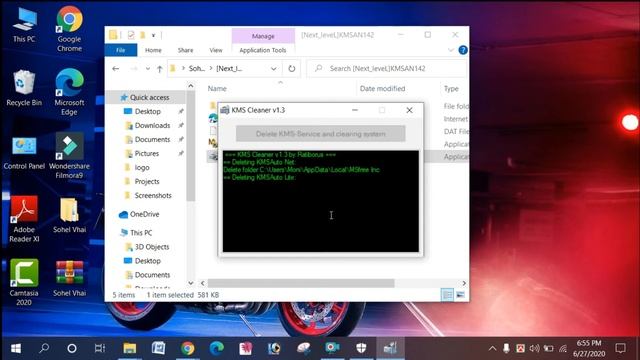Viewport: 640px width, 360px height.
Task: Open recent locations dropdown arrow
Action: pos(148,69)
